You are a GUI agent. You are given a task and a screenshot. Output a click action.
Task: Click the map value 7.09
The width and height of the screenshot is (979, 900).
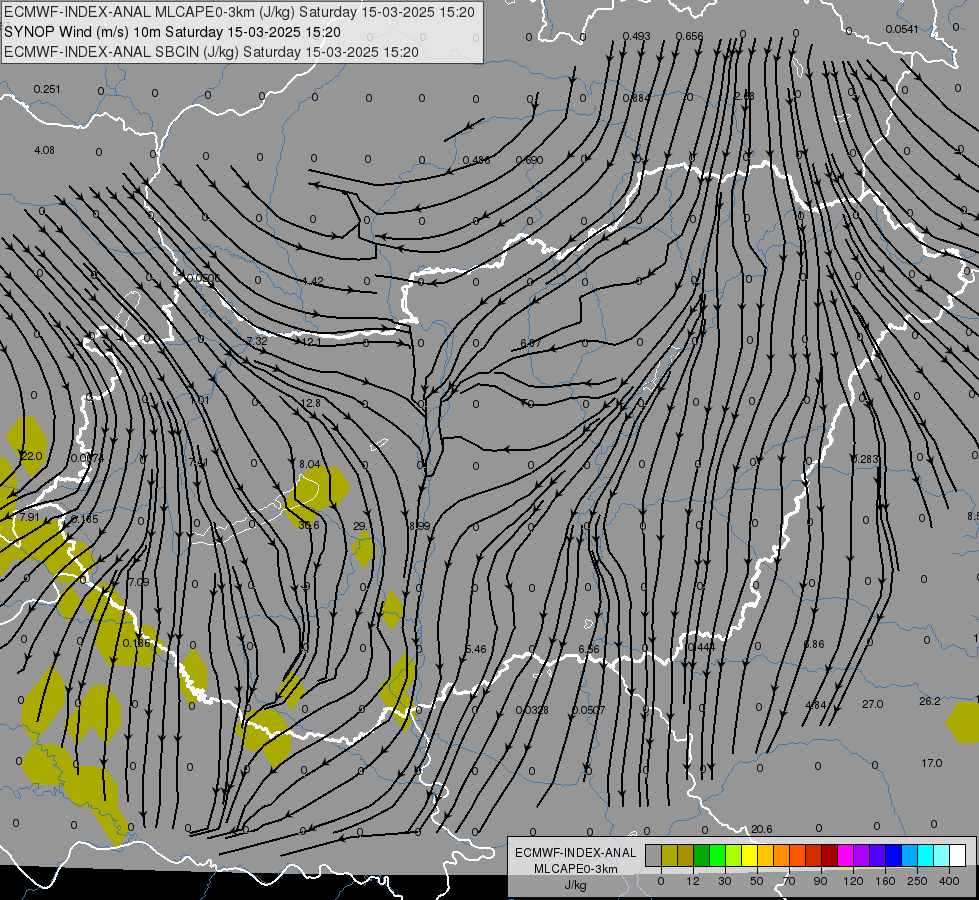[138, 582]
